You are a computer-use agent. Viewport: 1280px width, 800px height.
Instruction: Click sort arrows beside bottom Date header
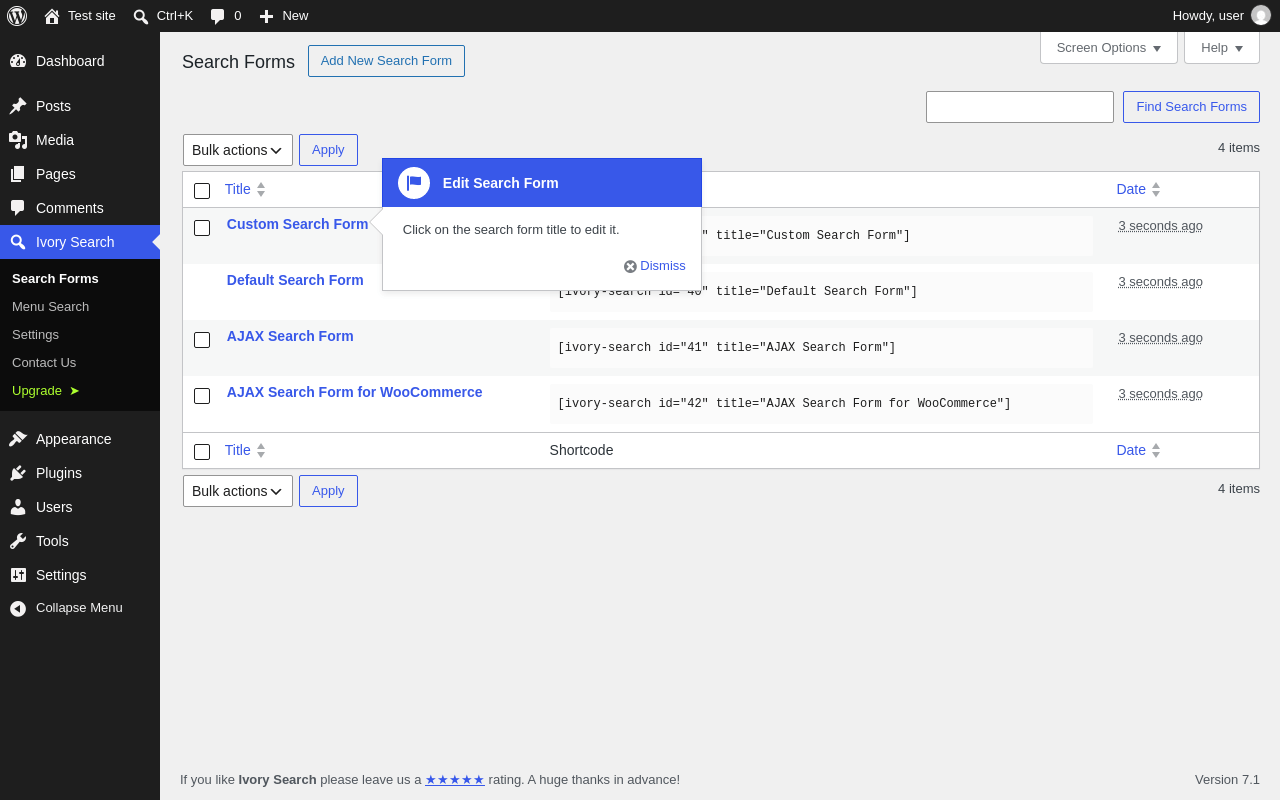[1156, 450]
